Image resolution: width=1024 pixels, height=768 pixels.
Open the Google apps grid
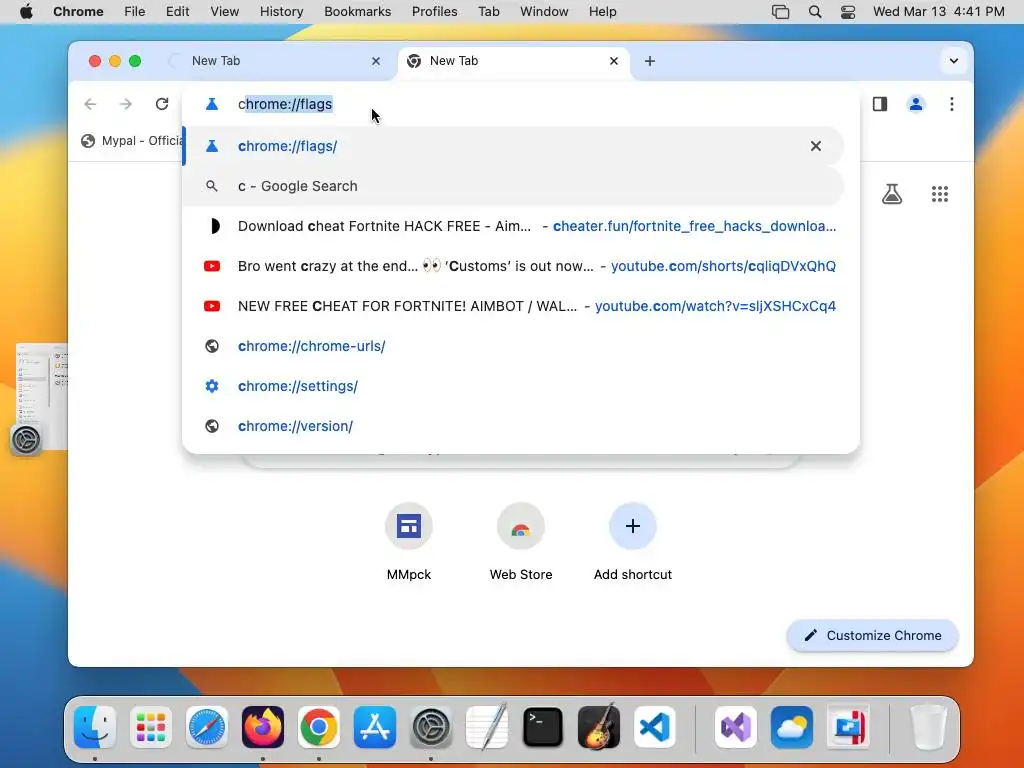[x=940, y=194]
